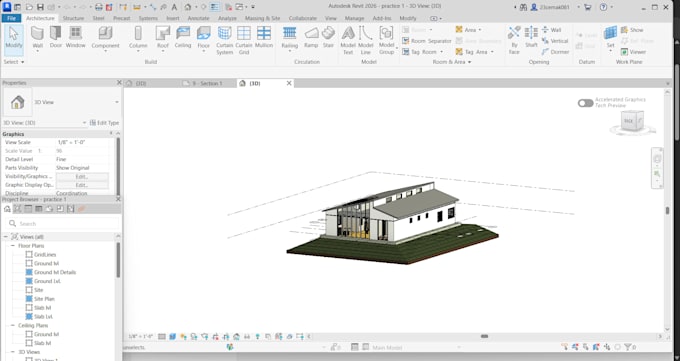Image resolution: width=680 pixels, height=361 pixels.
Task: Collapse the Floor Plans tree node
Action: [13, 246]
